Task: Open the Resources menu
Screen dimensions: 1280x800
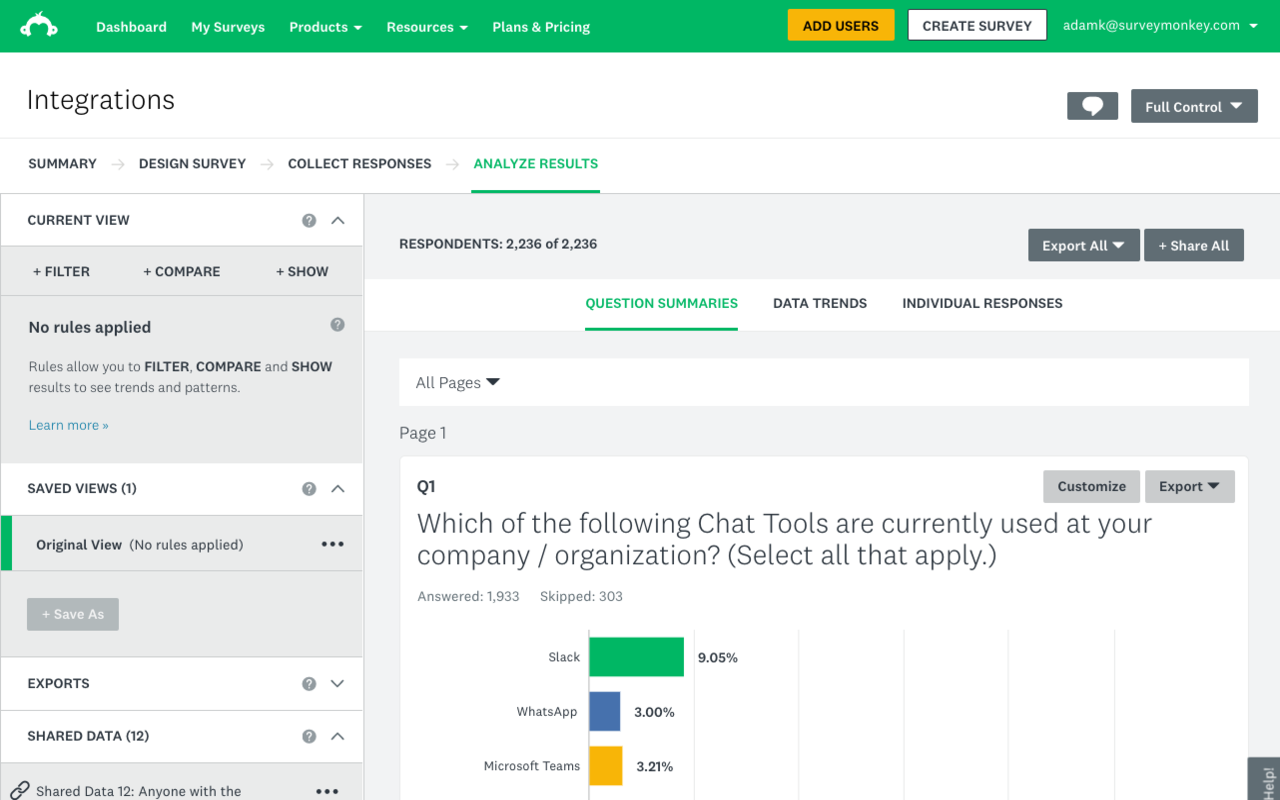Action: [427, 27]
